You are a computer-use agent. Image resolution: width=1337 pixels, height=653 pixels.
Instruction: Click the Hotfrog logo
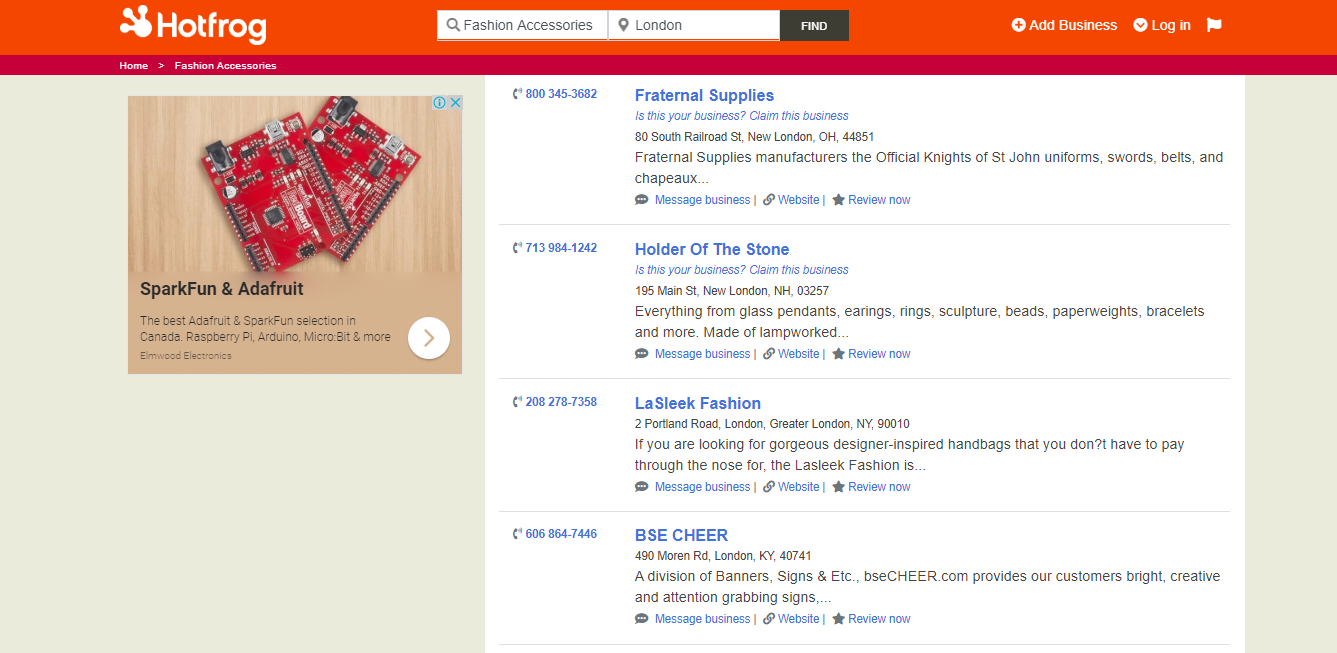click(193, 25)
